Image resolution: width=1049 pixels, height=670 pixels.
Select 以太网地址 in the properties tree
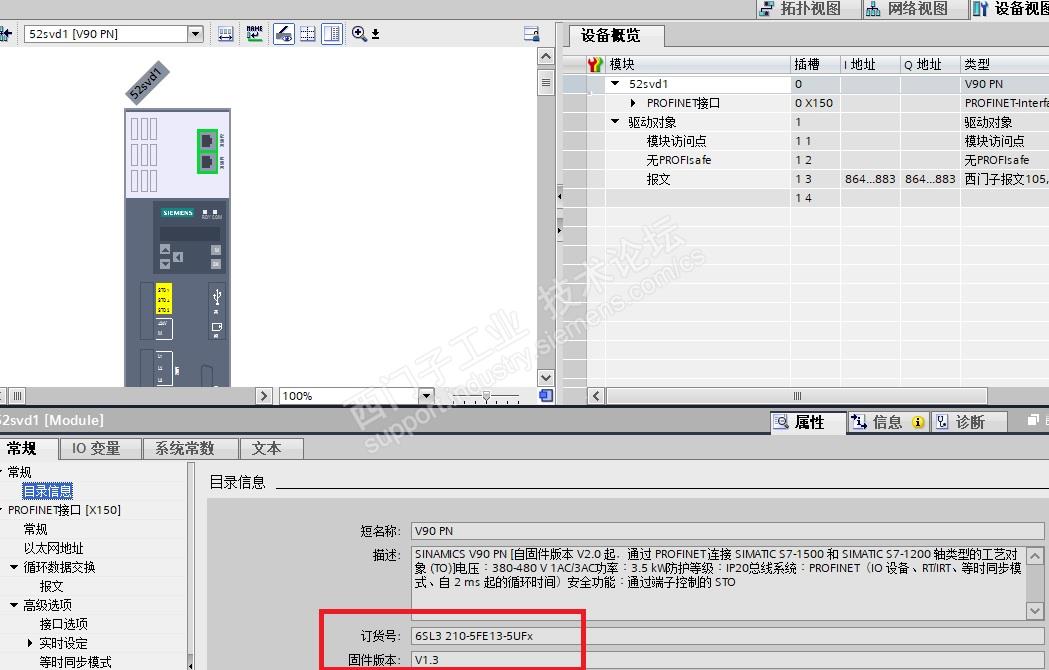54,548
